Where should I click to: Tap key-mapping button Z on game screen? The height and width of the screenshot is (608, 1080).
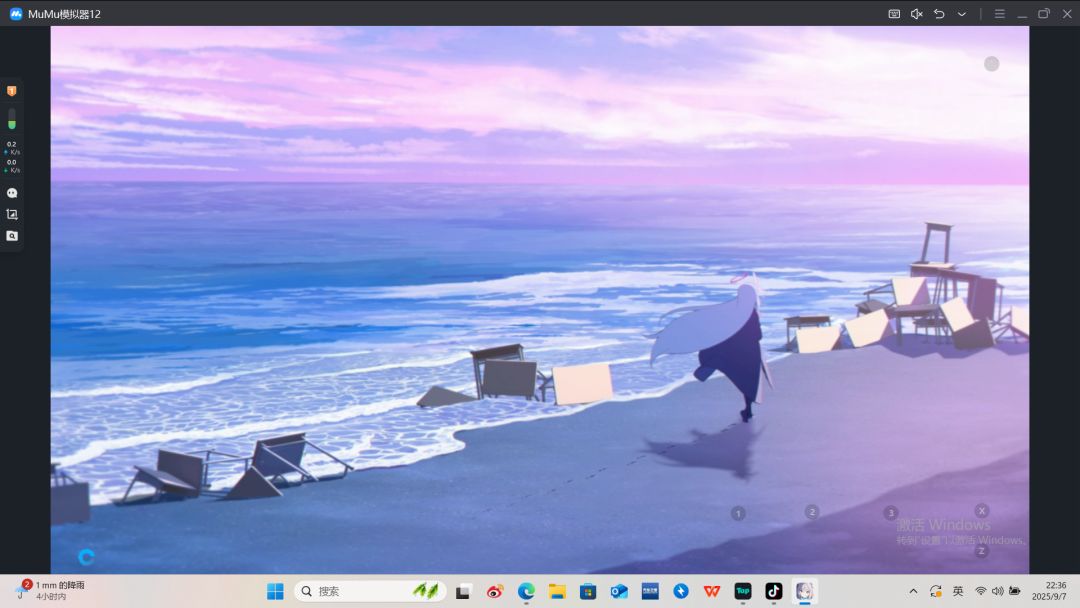point(982,551)
